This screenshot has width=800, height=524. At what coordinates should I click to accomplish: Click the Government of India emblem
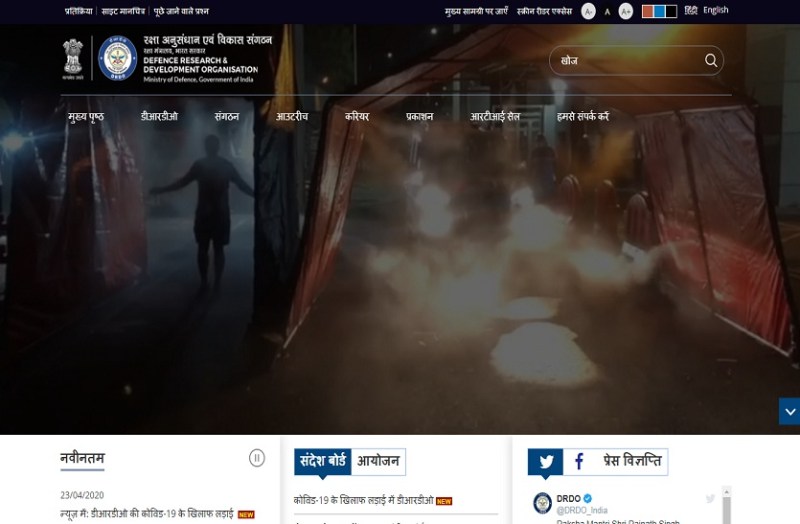pos(72,58)
